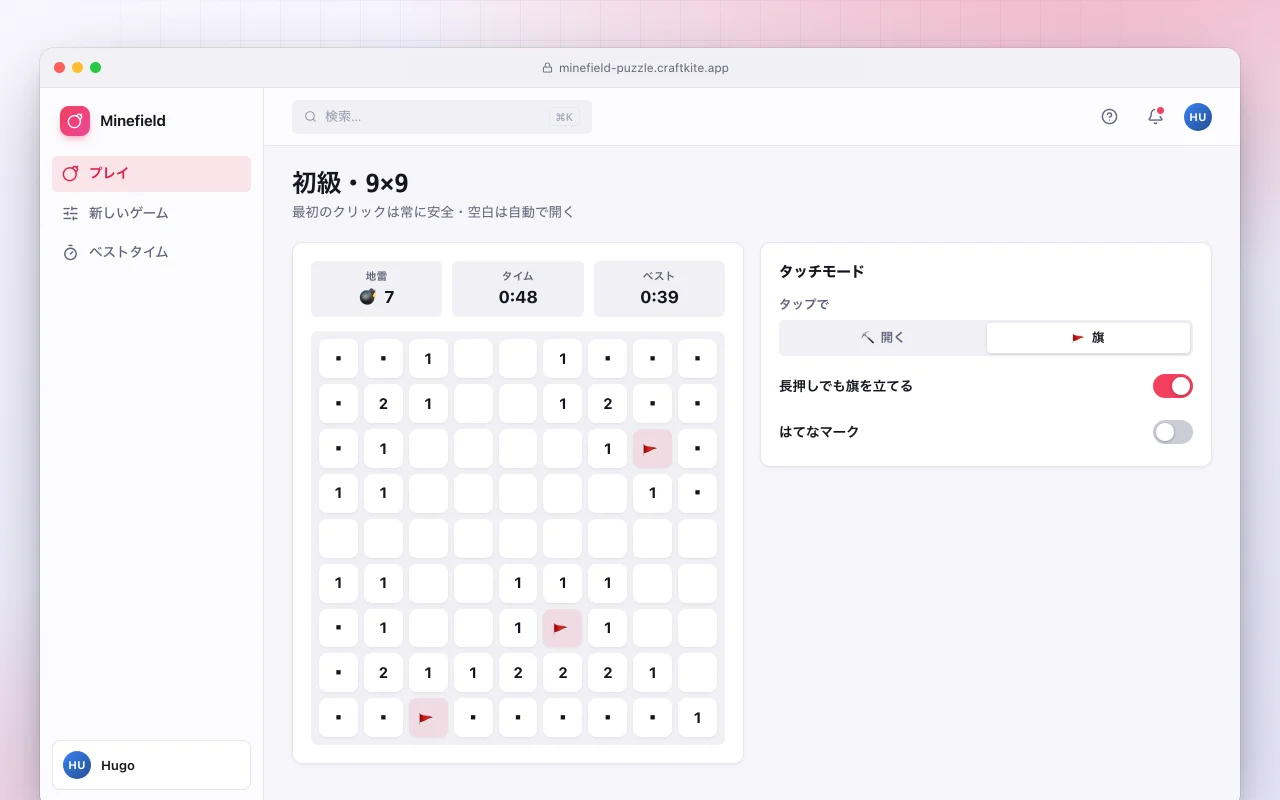Open the プレイ sidebar item
The height and width of the screenshot is (800, 1280).
pyautogui.click(x=151, y=173)
